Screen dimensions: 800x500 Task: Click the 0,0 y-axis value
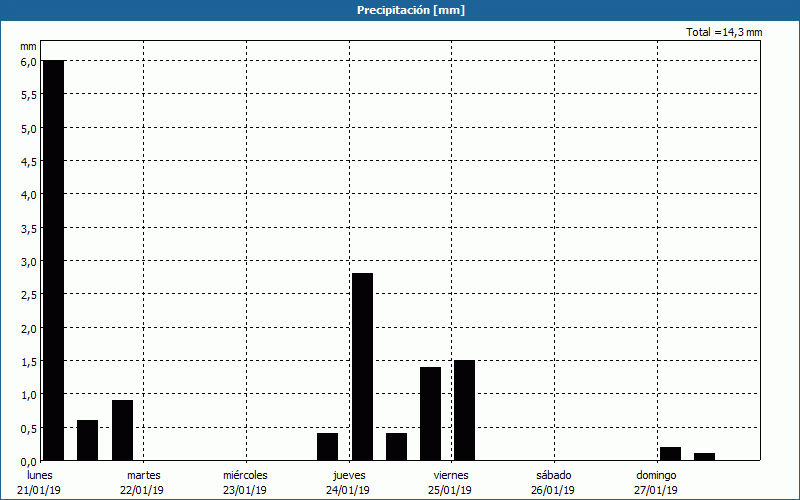pos(29,462)
